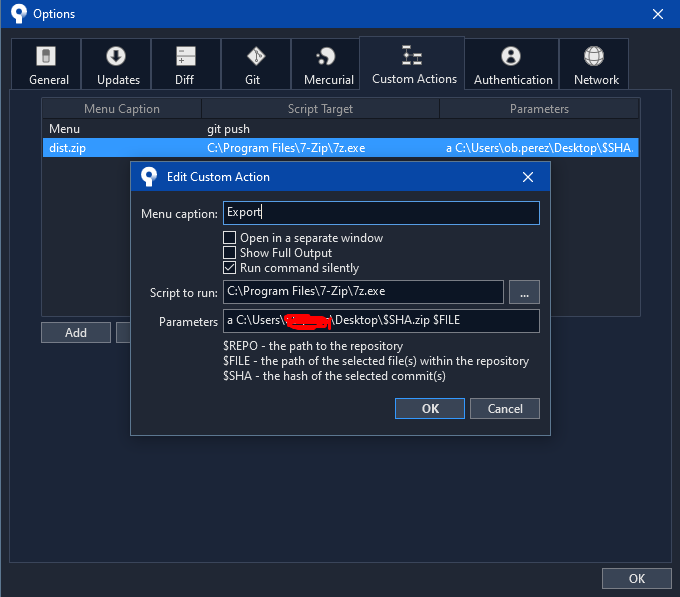The image size is (680, 597).
Task: Click the dist.zip parameters cell
Action: tap(539, 148)
